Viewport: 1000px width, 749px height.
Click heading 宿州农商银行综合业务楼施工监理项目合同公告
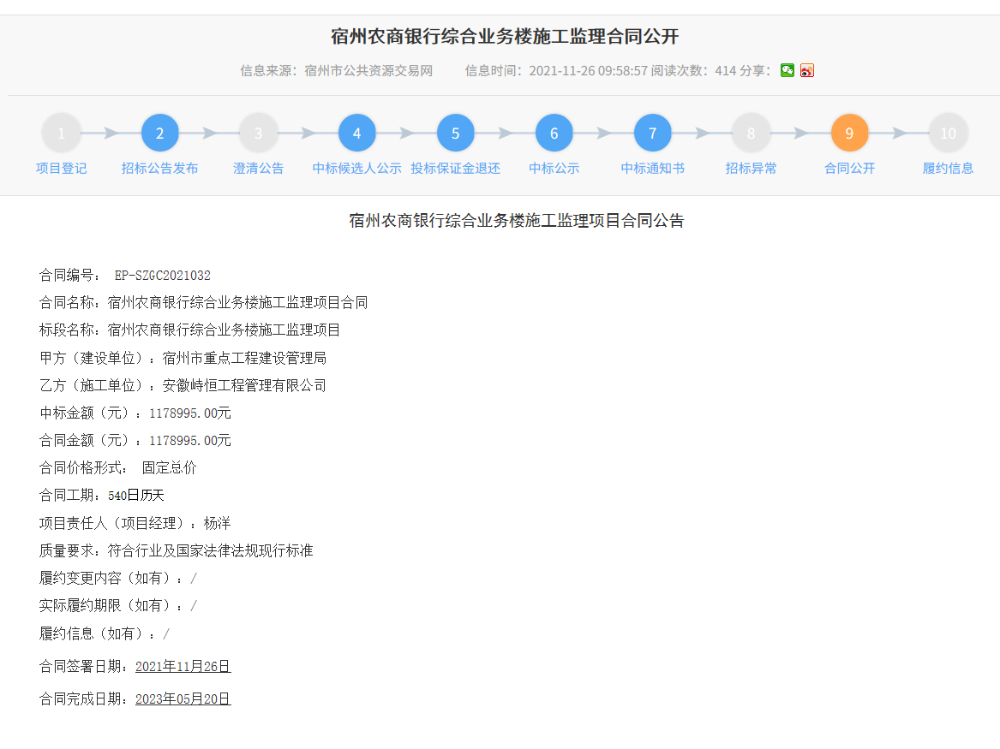517,221
